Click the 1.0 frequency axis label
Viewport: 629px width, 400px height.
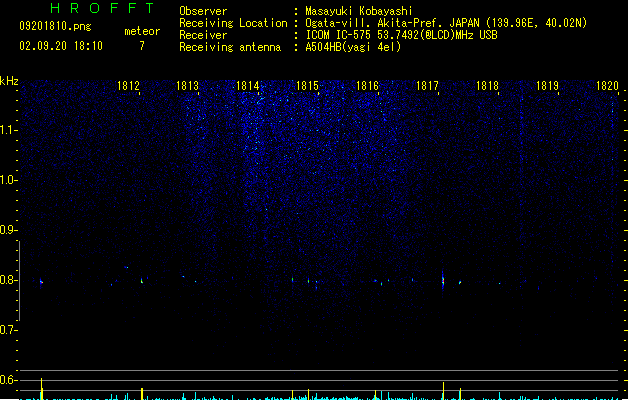(8, 180)
